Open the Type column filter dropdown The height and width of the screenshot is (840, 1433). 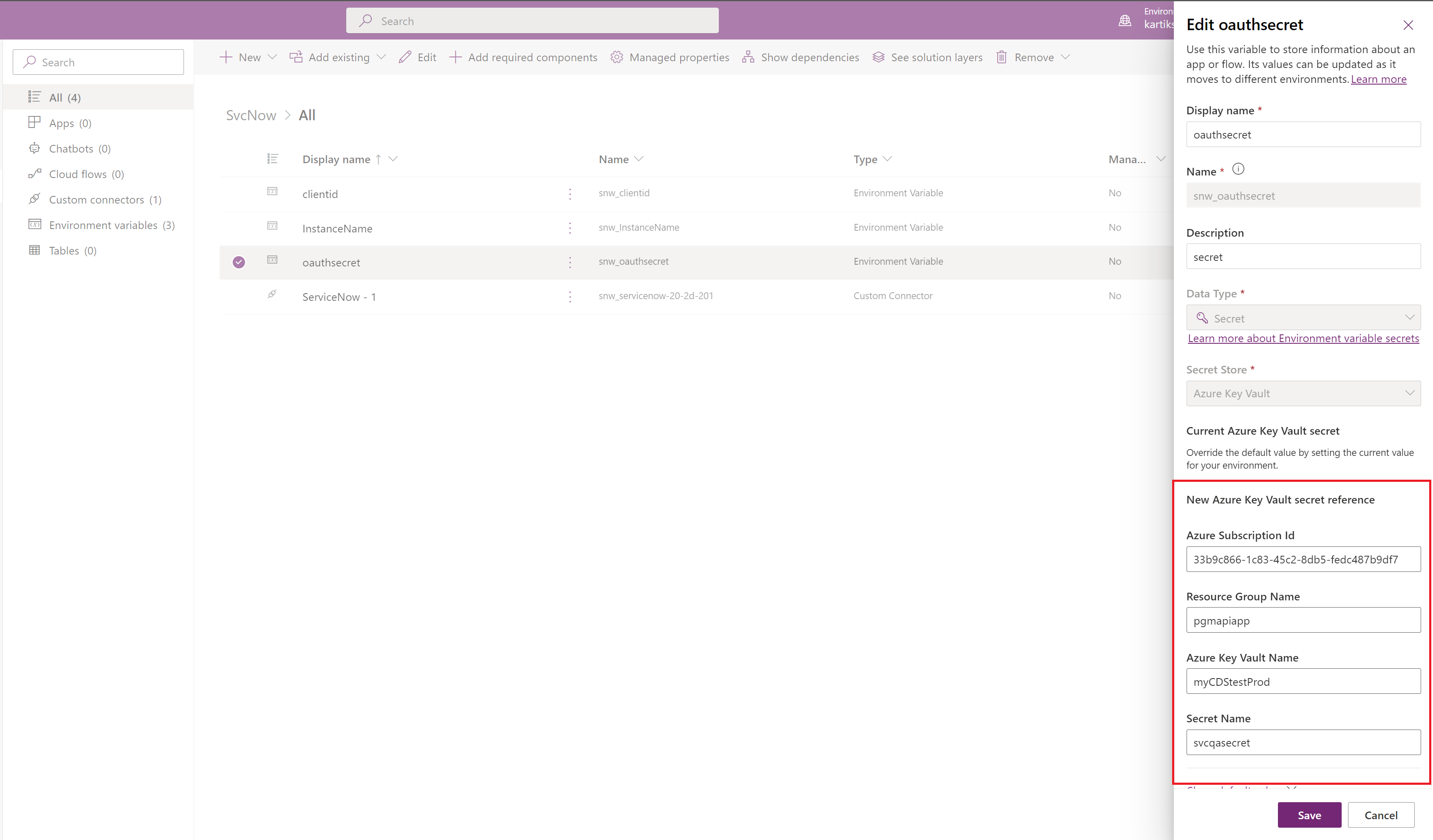[x=887, y=159]
